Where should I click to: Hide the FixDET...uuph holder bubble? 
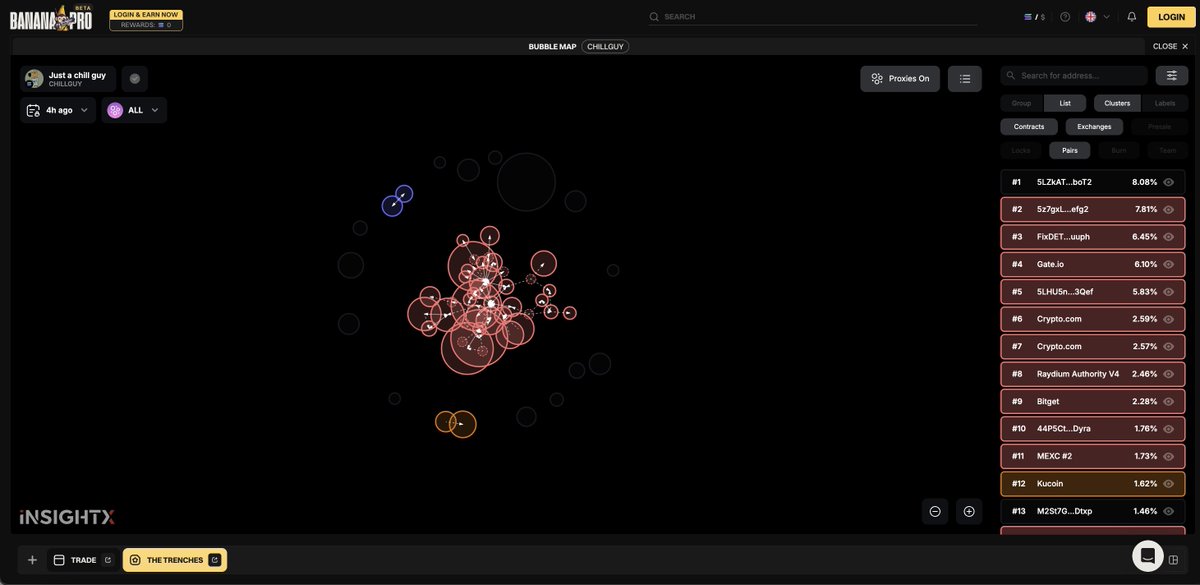[x=1168, y=237]
